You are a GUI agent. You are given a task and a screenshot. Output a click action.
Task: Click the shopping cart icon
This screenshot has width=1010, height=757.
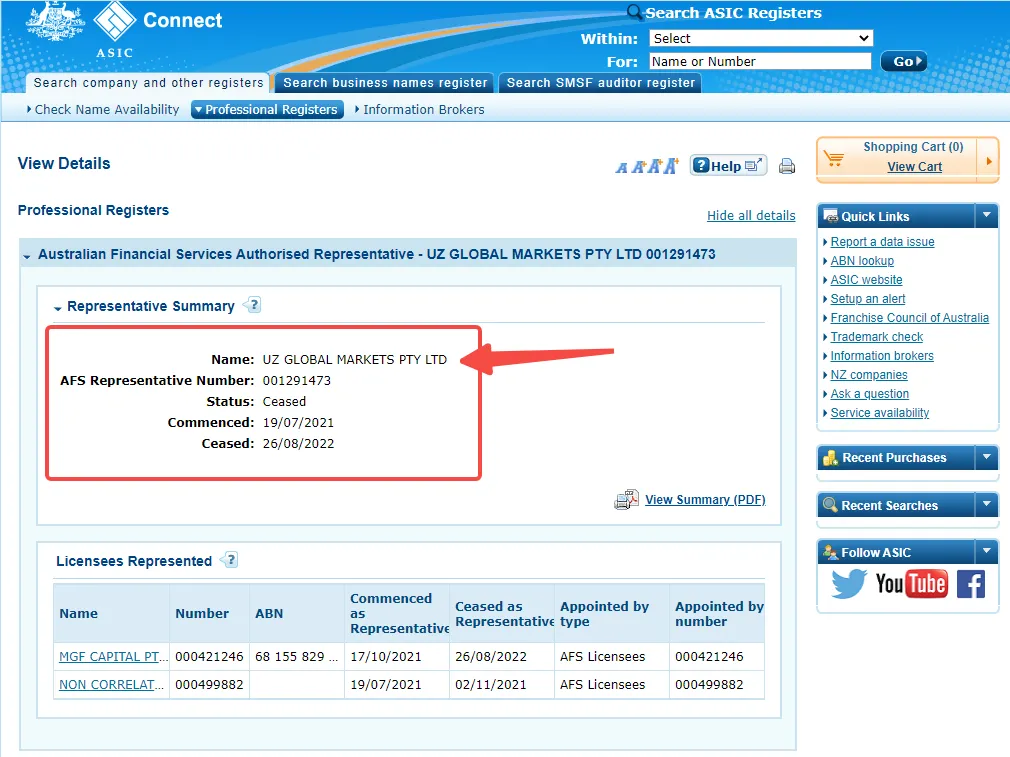pyautogui.click(x=834, y=158)
